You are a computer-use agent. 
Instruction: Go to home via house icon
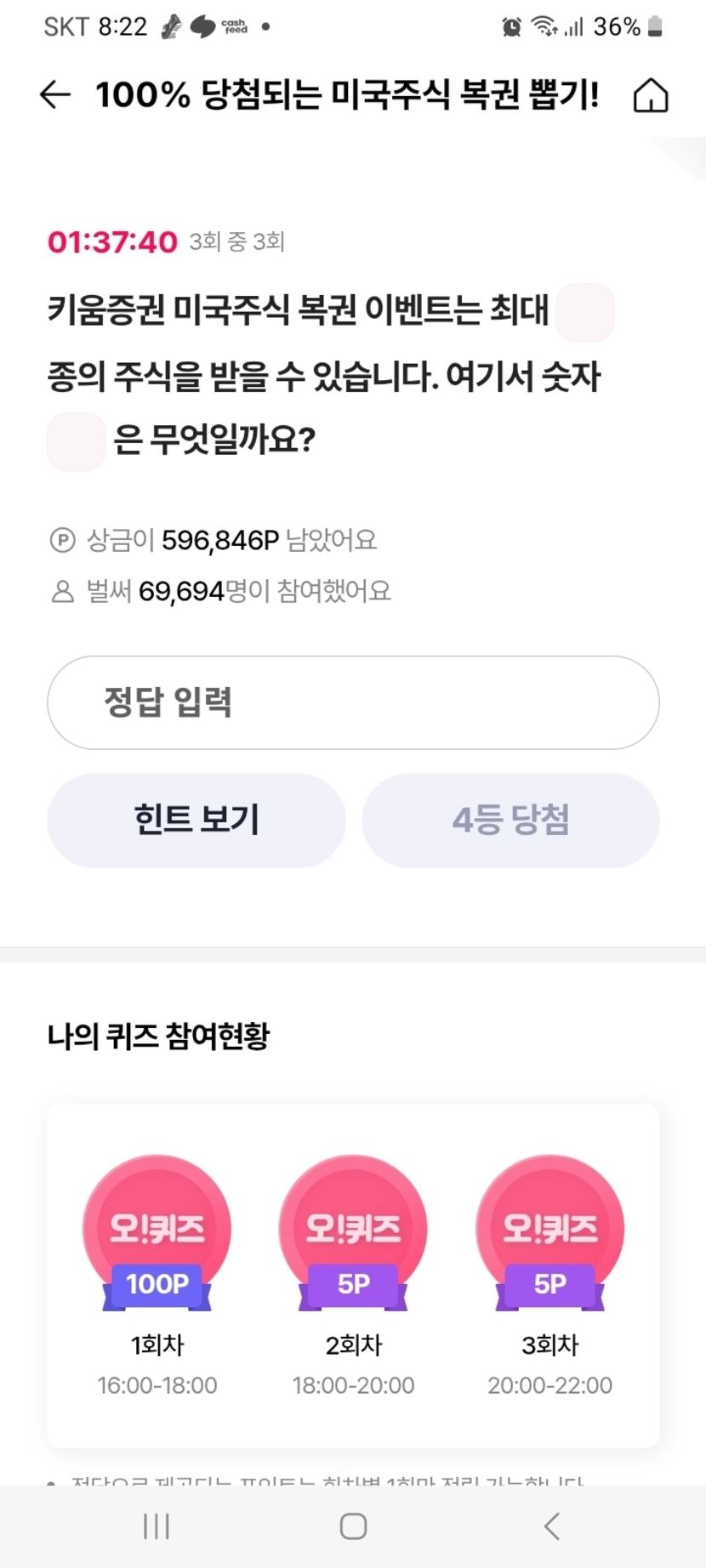651,95
